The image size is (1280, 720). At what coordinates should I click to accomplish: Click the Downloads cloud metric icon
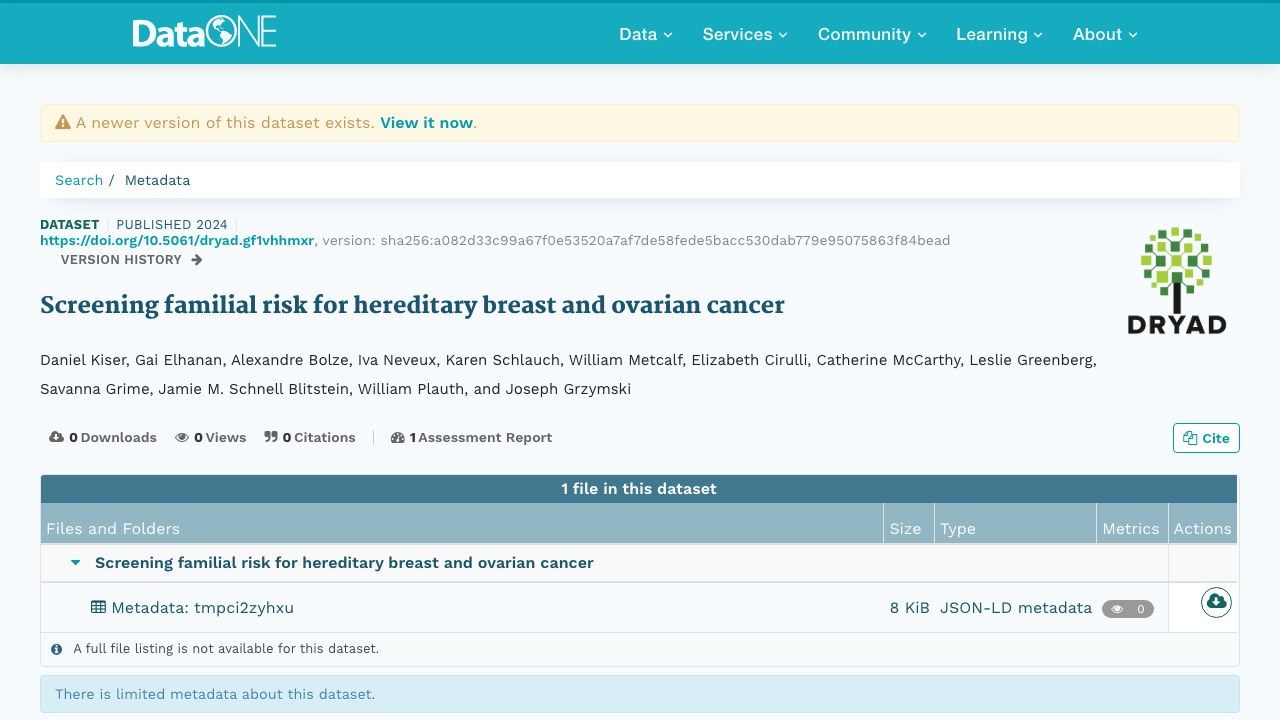tap(57, 437)
